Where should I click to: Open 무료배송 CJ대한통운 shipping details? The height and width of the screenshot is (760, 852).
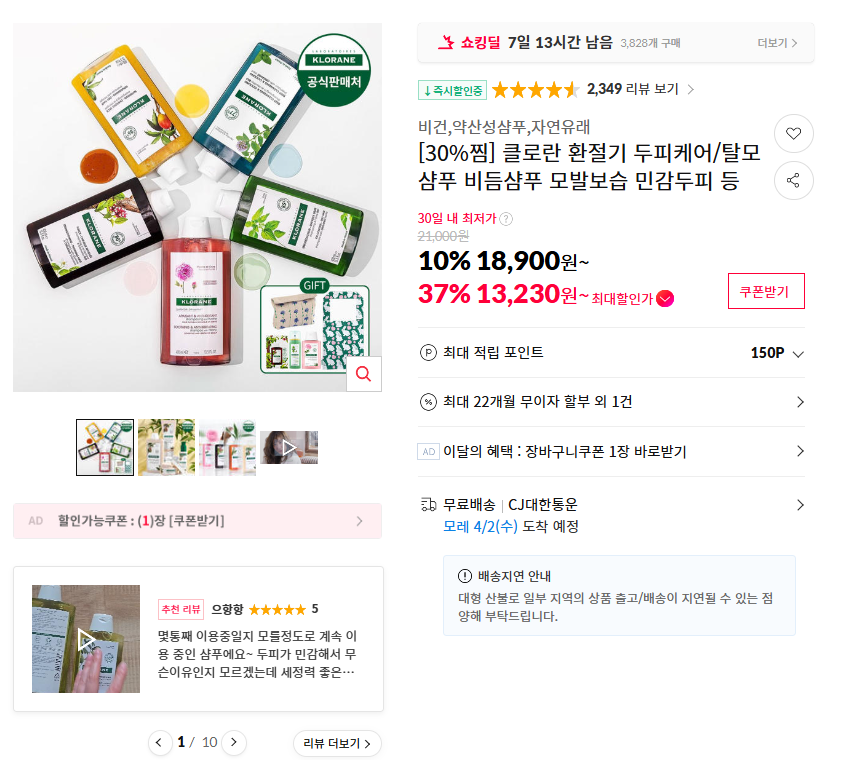pyautogui.click(x=799, y=505)
